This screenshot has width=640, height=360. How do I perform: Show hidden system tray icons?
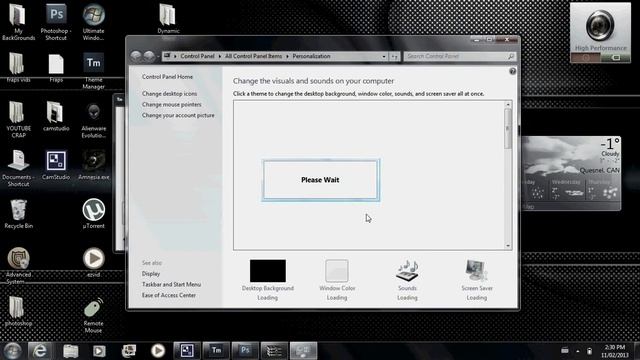click(578, 351)
